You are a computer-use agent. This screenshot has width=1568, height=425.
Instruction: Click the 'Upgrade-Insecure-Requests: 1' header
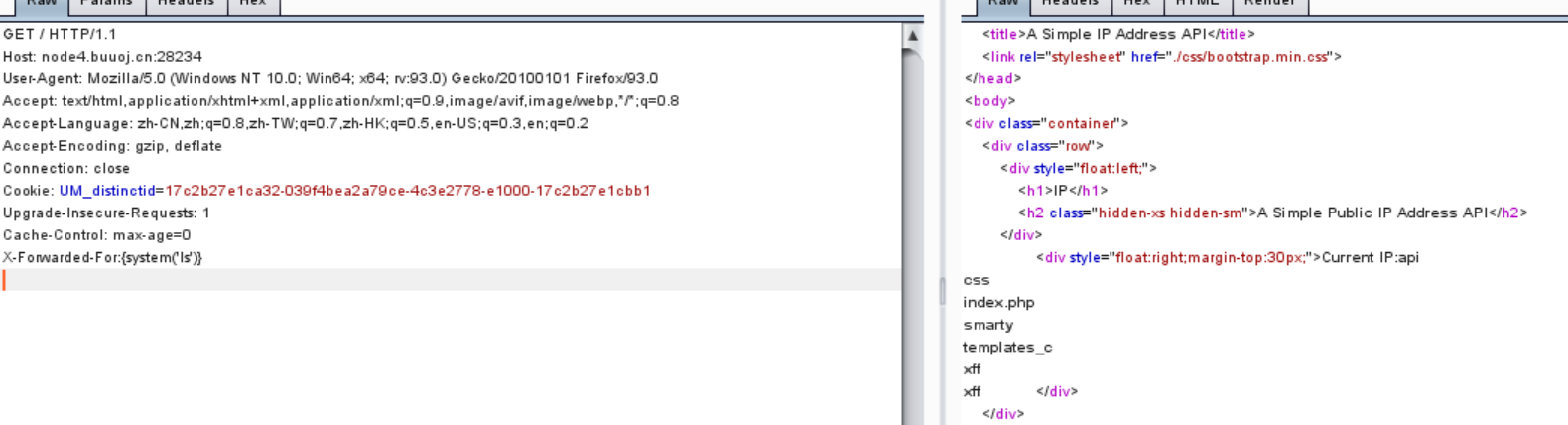(x=106, y=212)
